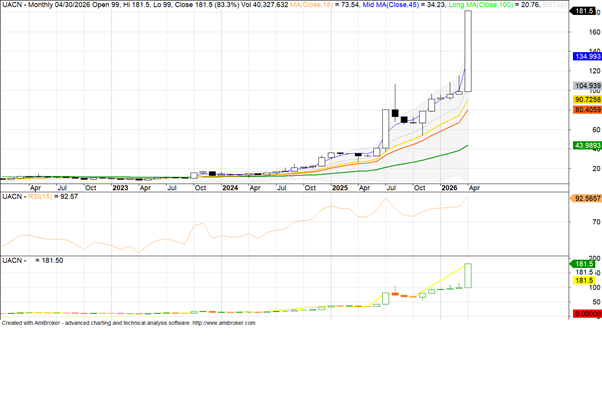This screenshot has width=602, height=393.
Task: Click the Long MA(Close,100) title label
Action: (481, 5)
